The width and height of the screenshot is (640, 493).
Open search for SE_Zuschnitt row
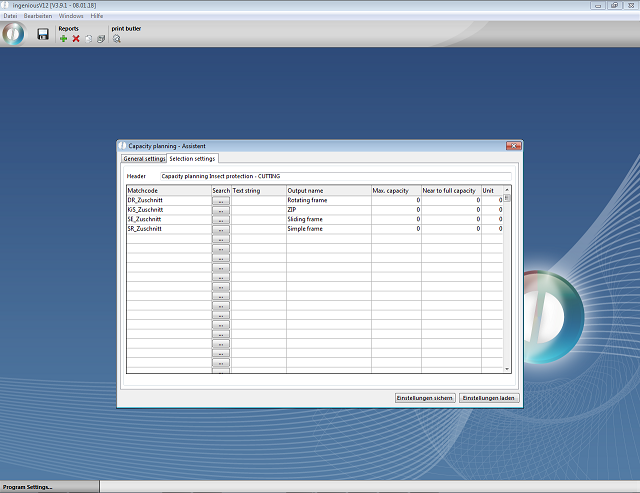pos(221,220)
